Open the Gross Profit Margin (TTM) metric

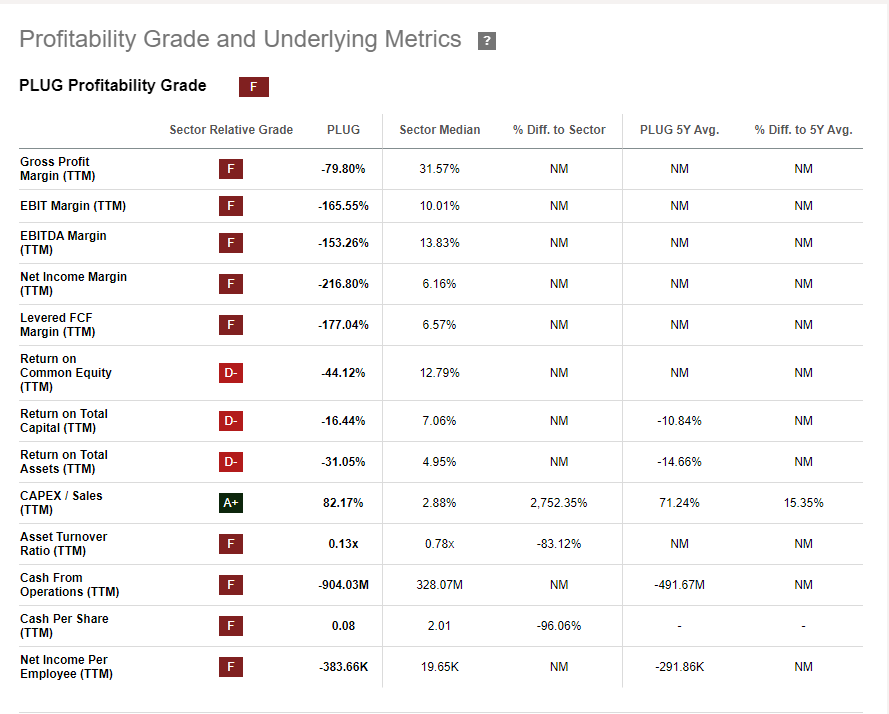55,169
